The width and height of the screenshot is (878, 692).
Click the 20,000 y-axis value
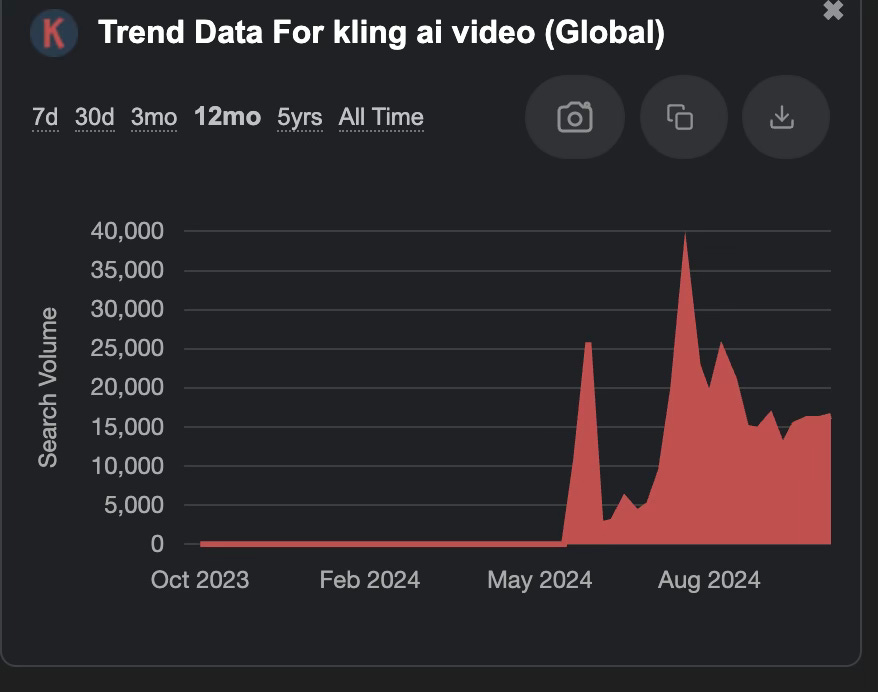point(127,387)
